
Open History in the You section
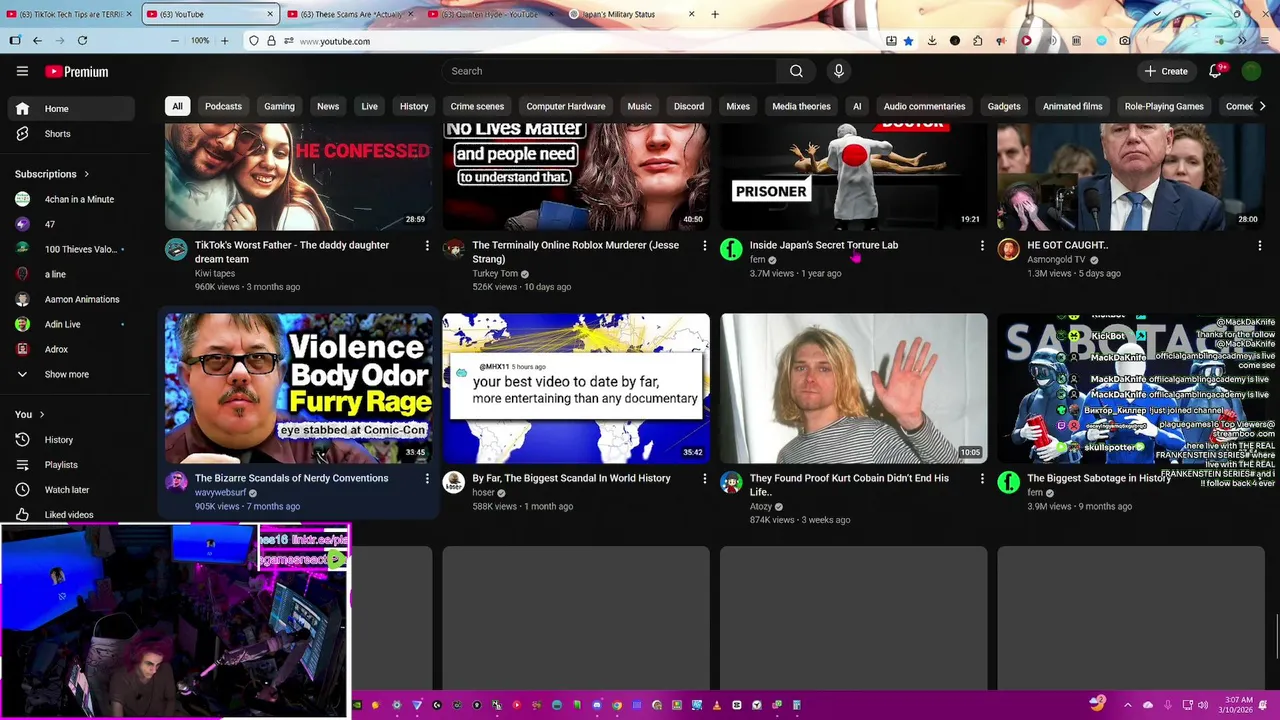pyautogui.click(x=70, y=440)
